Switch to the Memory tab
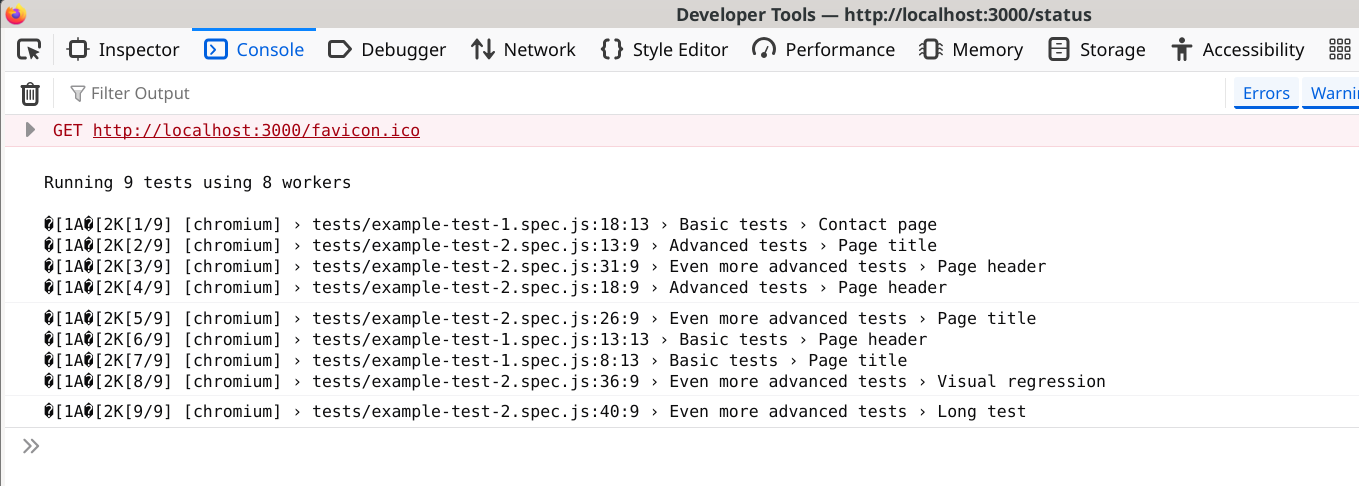The height and width of the screenshot is (486, 1359). (x=971, y=49)
